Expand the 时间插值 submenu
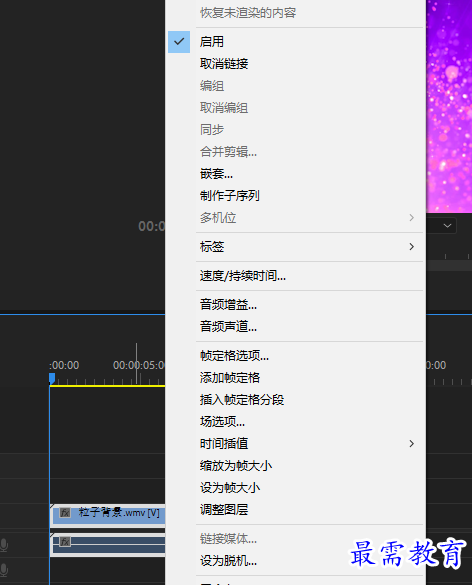 point(295,444)
